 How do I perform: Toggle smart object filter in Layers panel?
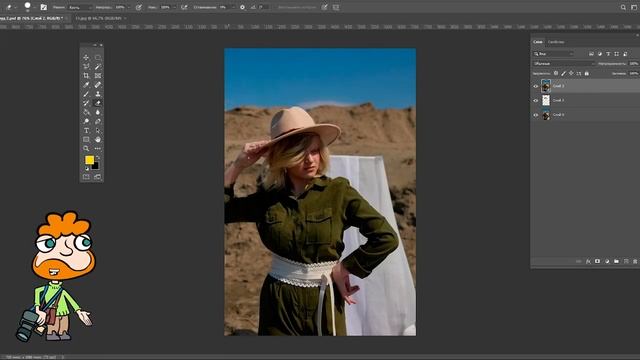coord(625,54)
